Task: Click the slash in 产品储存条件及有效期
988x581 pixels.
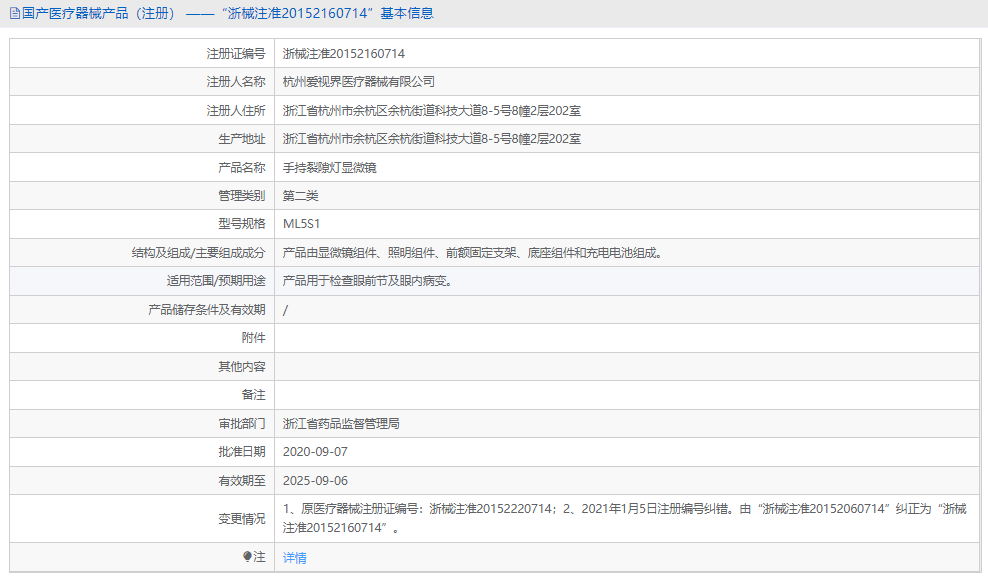Action: pyautogui.click(x=284, y=310)
